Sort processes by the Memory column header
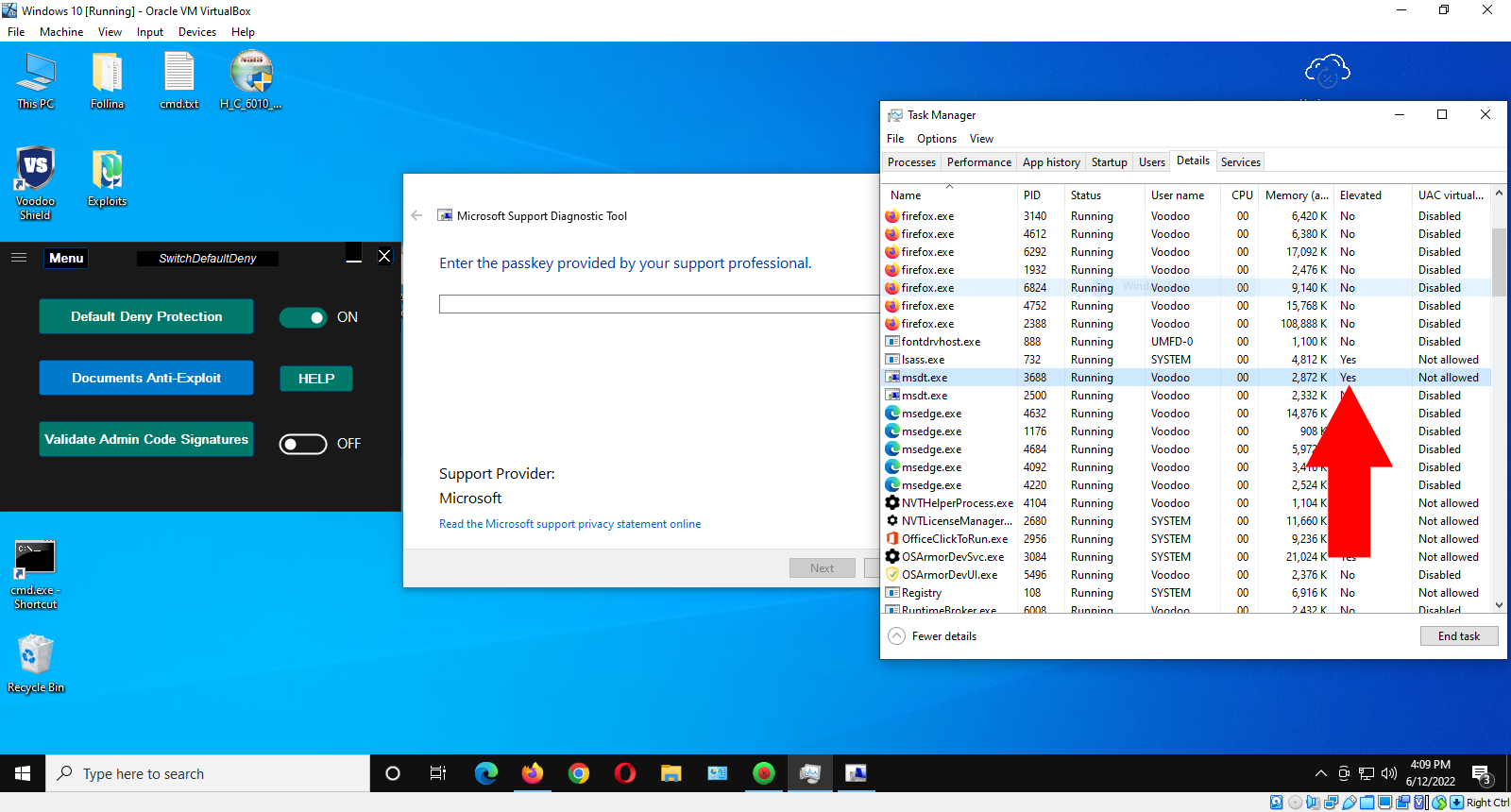Screen dimensions: 1511x812 [x=1296, y=195]
